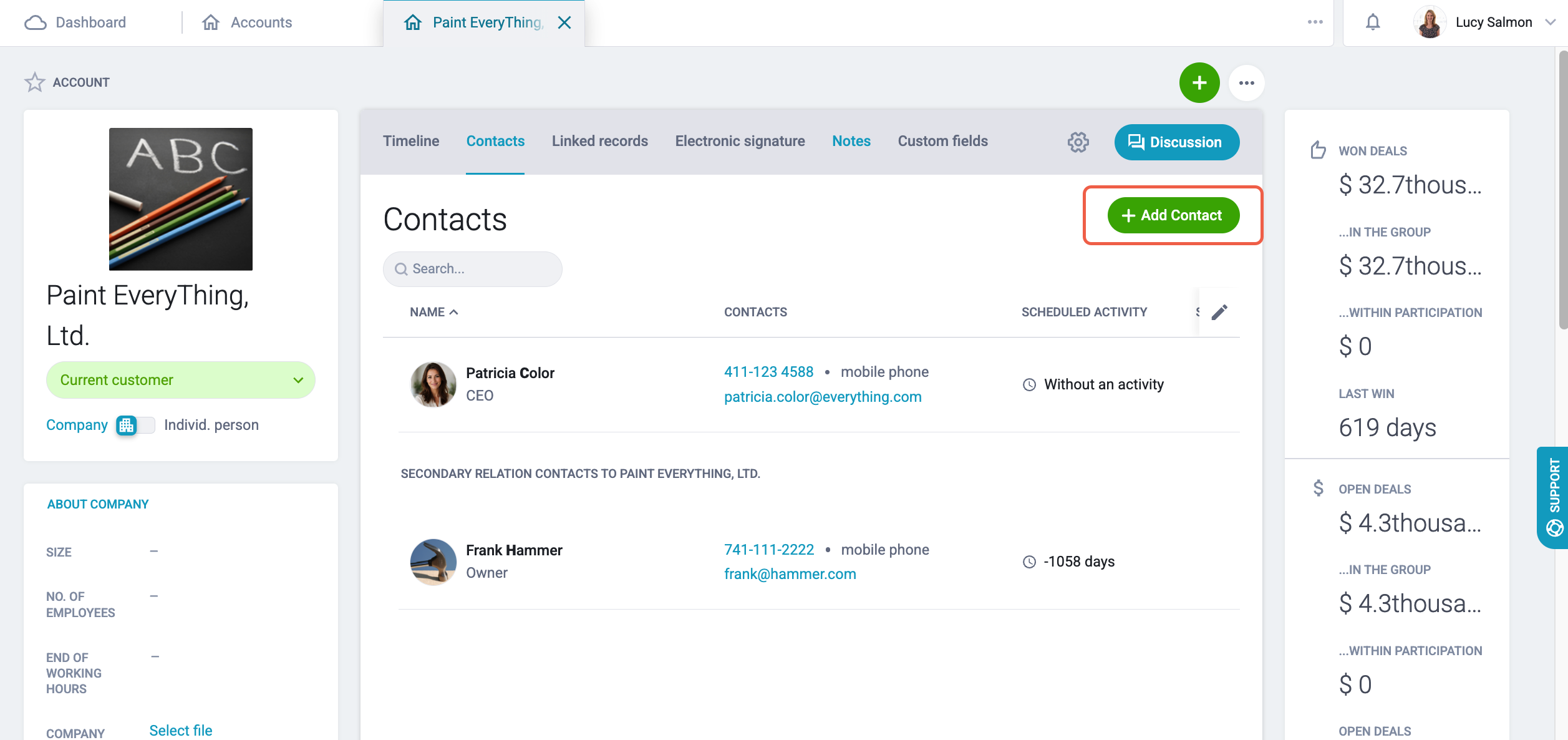Open the tabs settings gear
The image size is (1568, 740).
point(1078,142)
